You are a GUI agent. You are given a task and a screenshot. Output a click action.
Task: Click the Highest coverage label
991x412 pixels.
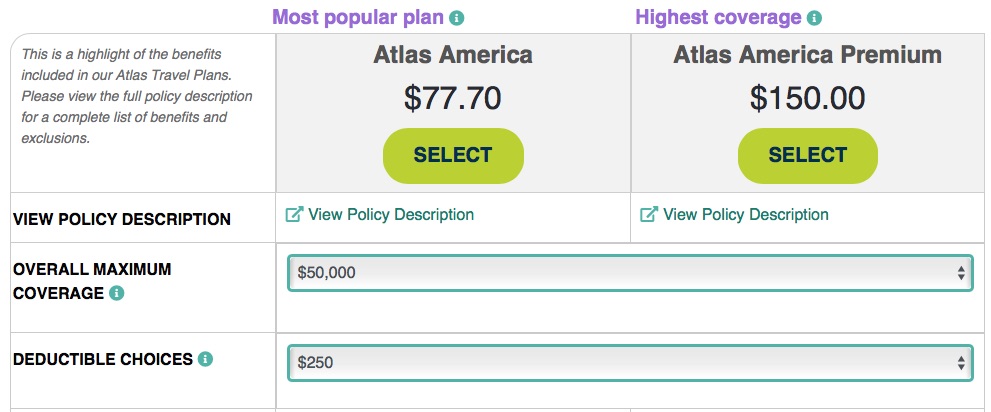pos(719,18)
